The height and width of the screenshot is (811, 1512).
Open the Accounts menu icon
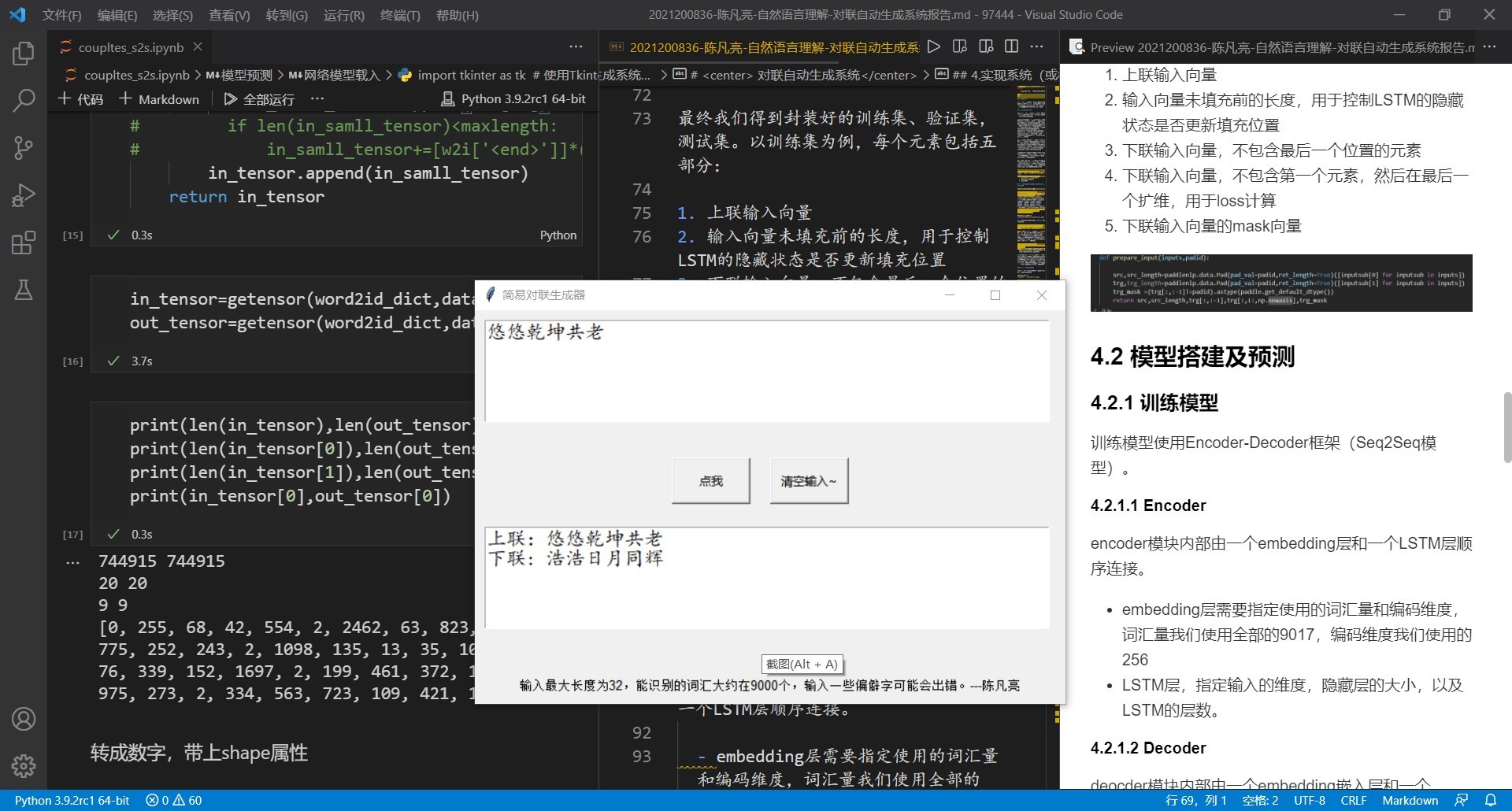24,719
